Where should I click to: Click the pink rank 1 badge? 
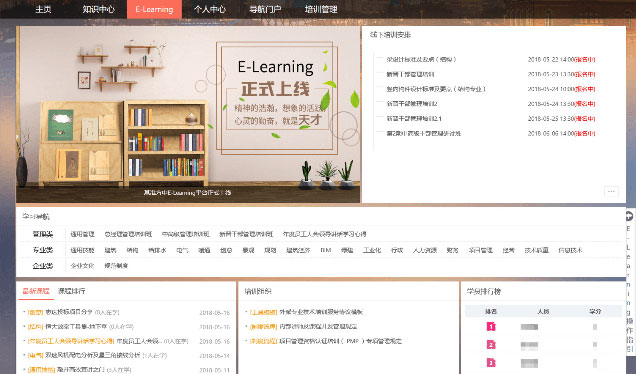click(491, 327)
